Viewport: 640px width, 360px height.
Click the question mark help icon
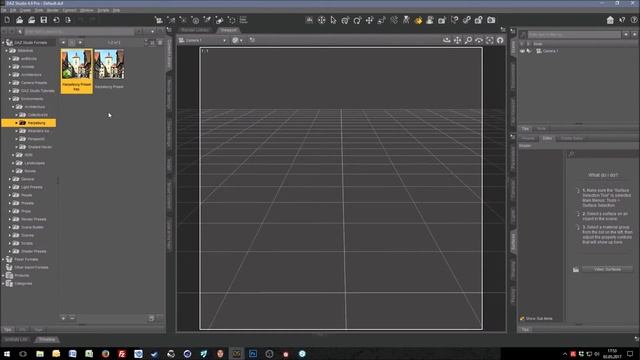click(x=634, y=20)
